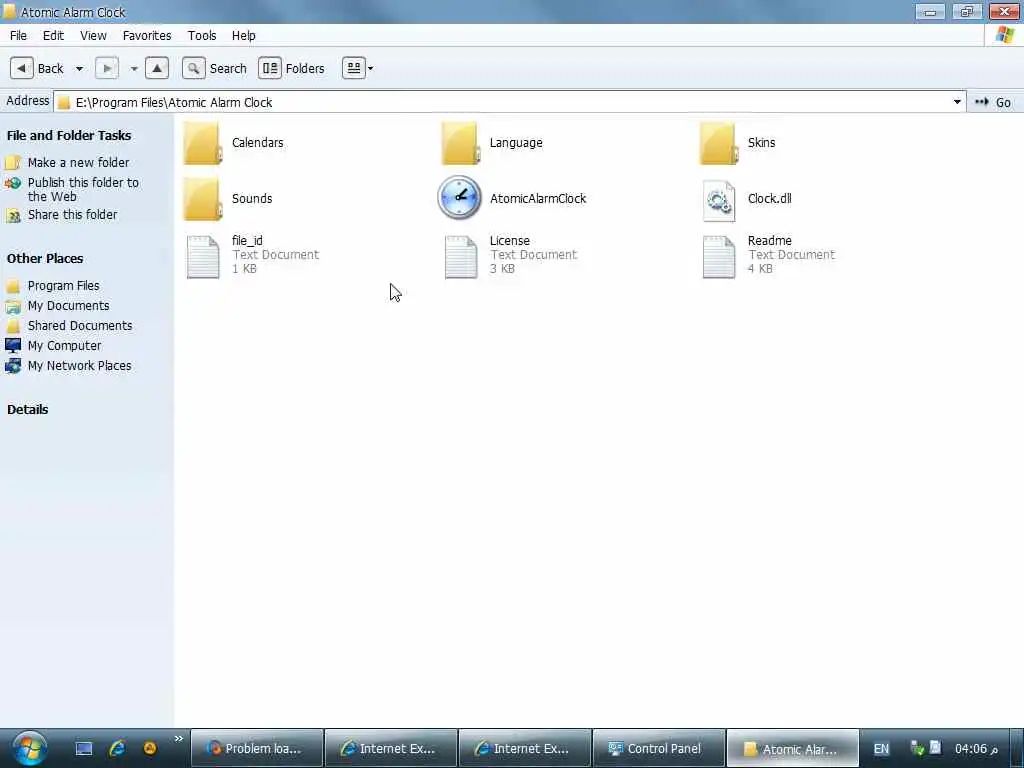The image size is (1024, 768).
Task: Click the Windows Start orb
Action: tap(29, 748)
